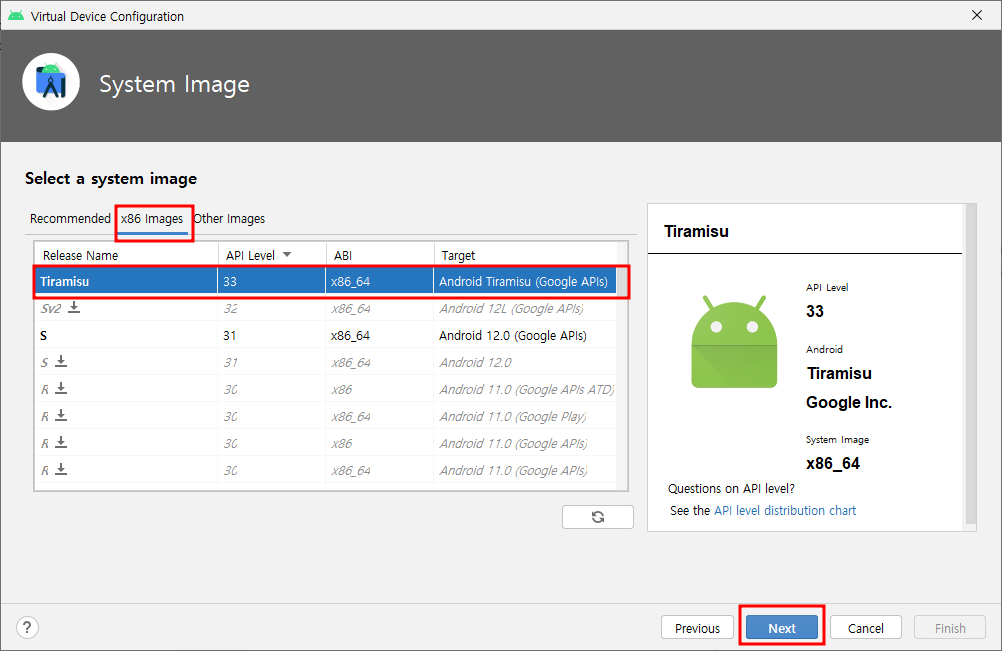Viewport: 1002px width, 651px height.
Task: Click the Android icon in title bar
Action: [16, 15]
